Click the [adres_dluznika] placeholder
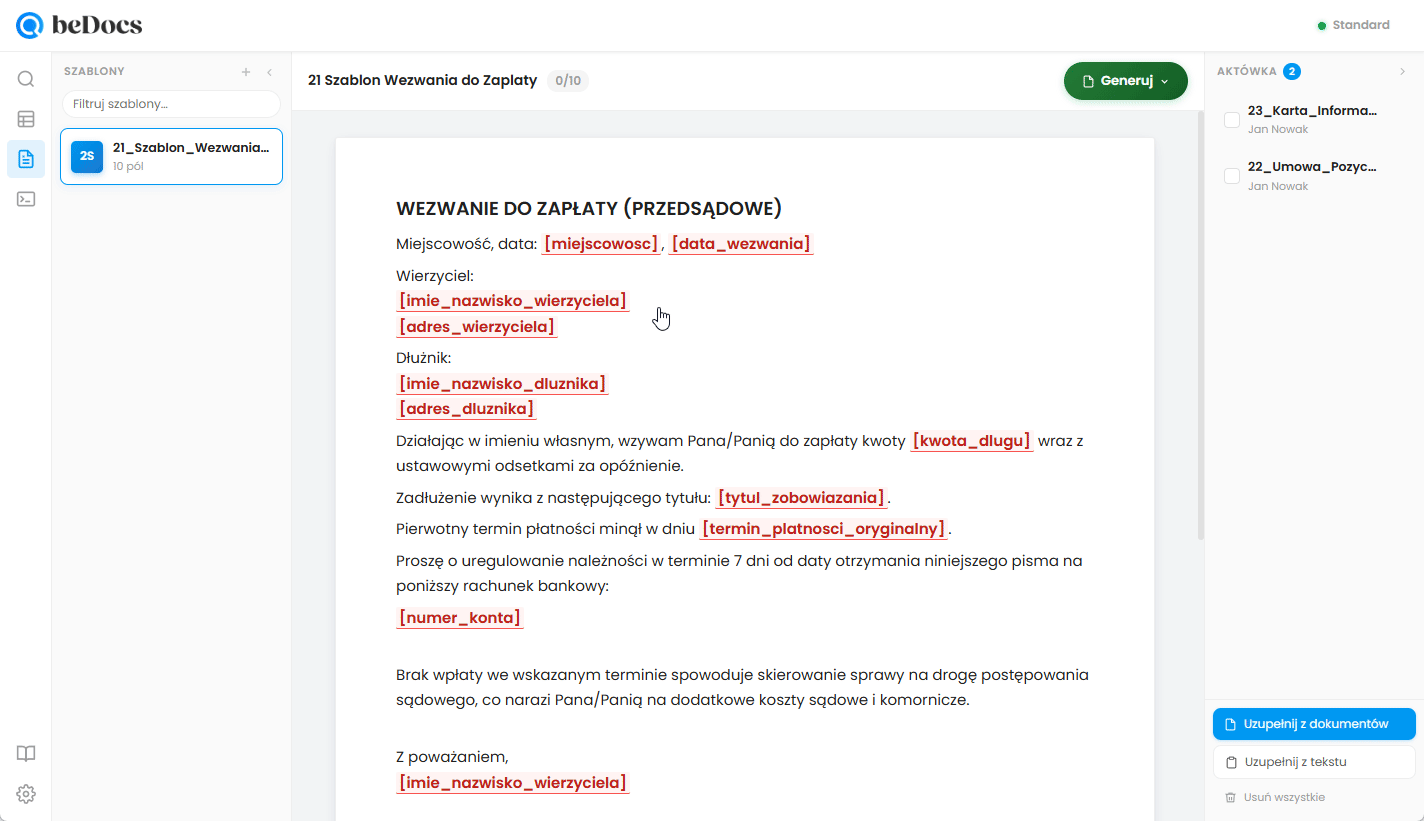 coord(466,409)
